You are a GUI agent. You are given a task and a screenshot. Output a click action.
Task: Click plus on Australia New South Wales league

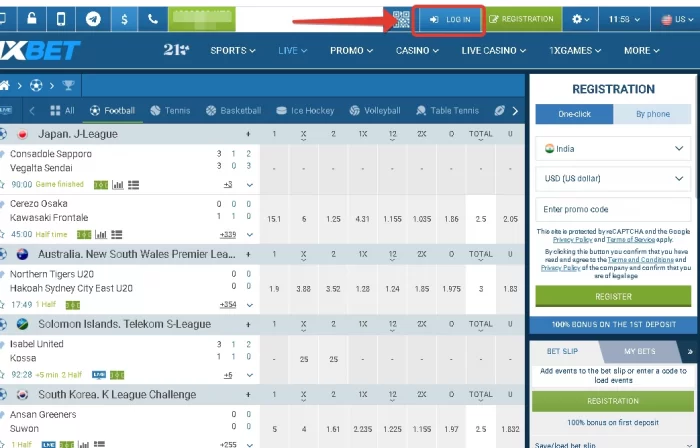coord(248,254)
